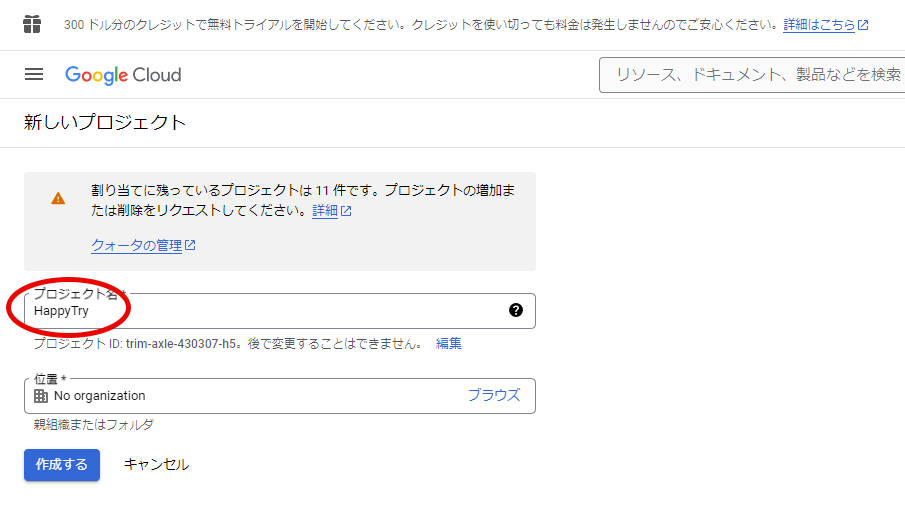The width and height of the screenshot is (905, 509).
Task: Focus the resource search box
Action: [756, 75]
